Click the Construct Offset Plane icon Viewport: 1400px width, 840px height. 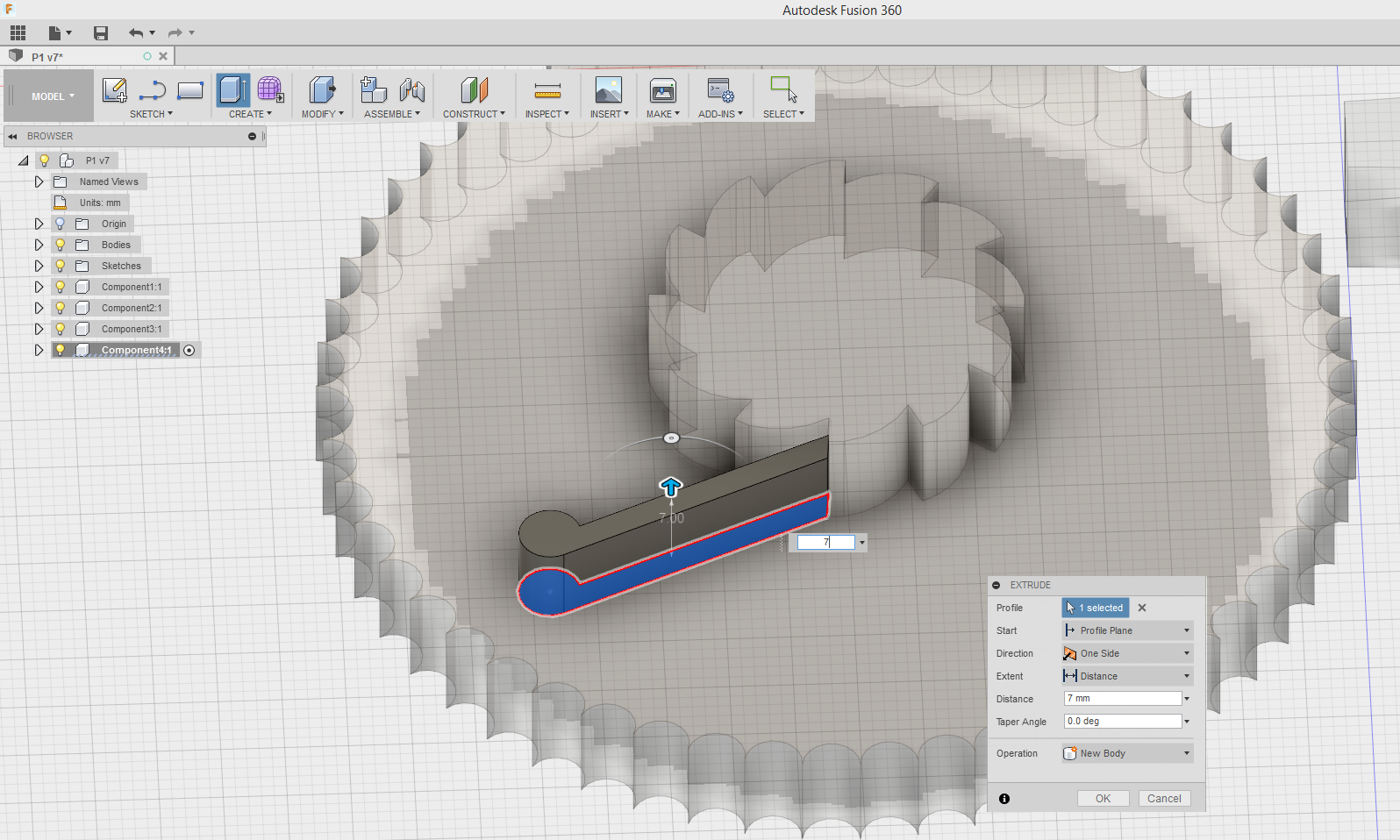[x=474, y=89]
